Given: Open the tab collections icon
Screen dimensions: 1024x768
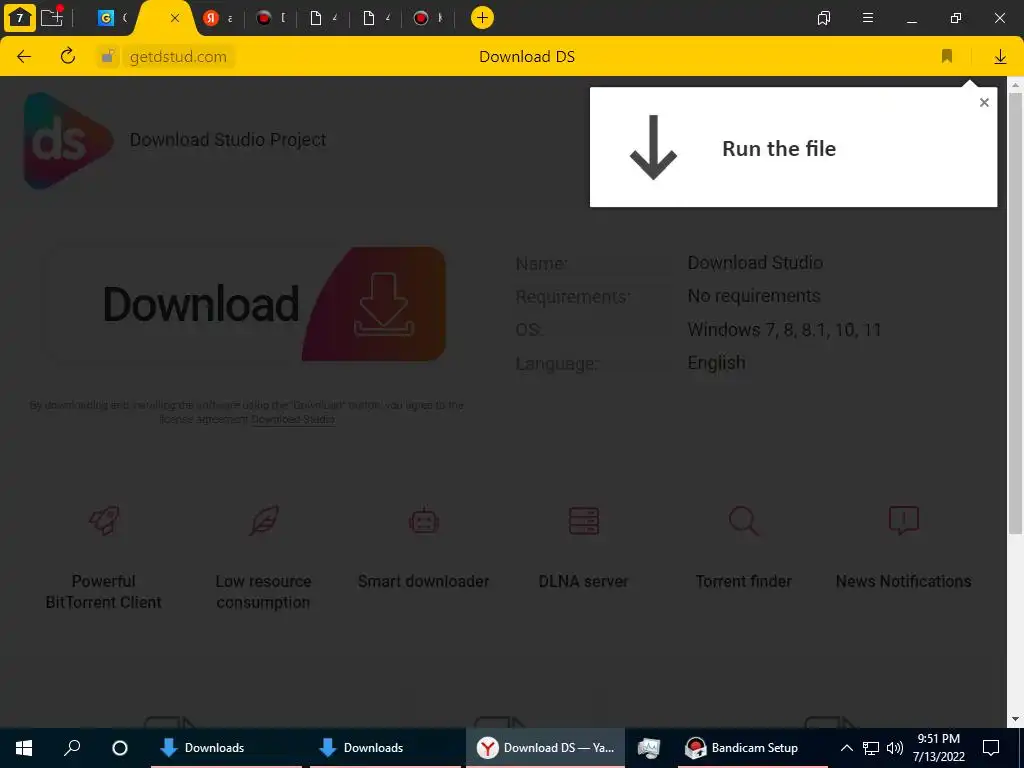Looking at the screenshot, I should point(824,18).
